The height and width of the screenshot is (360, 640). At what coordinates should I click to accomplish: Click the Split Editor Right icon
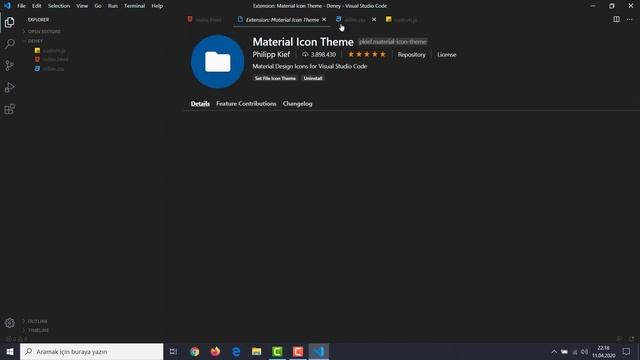point(616,19)
